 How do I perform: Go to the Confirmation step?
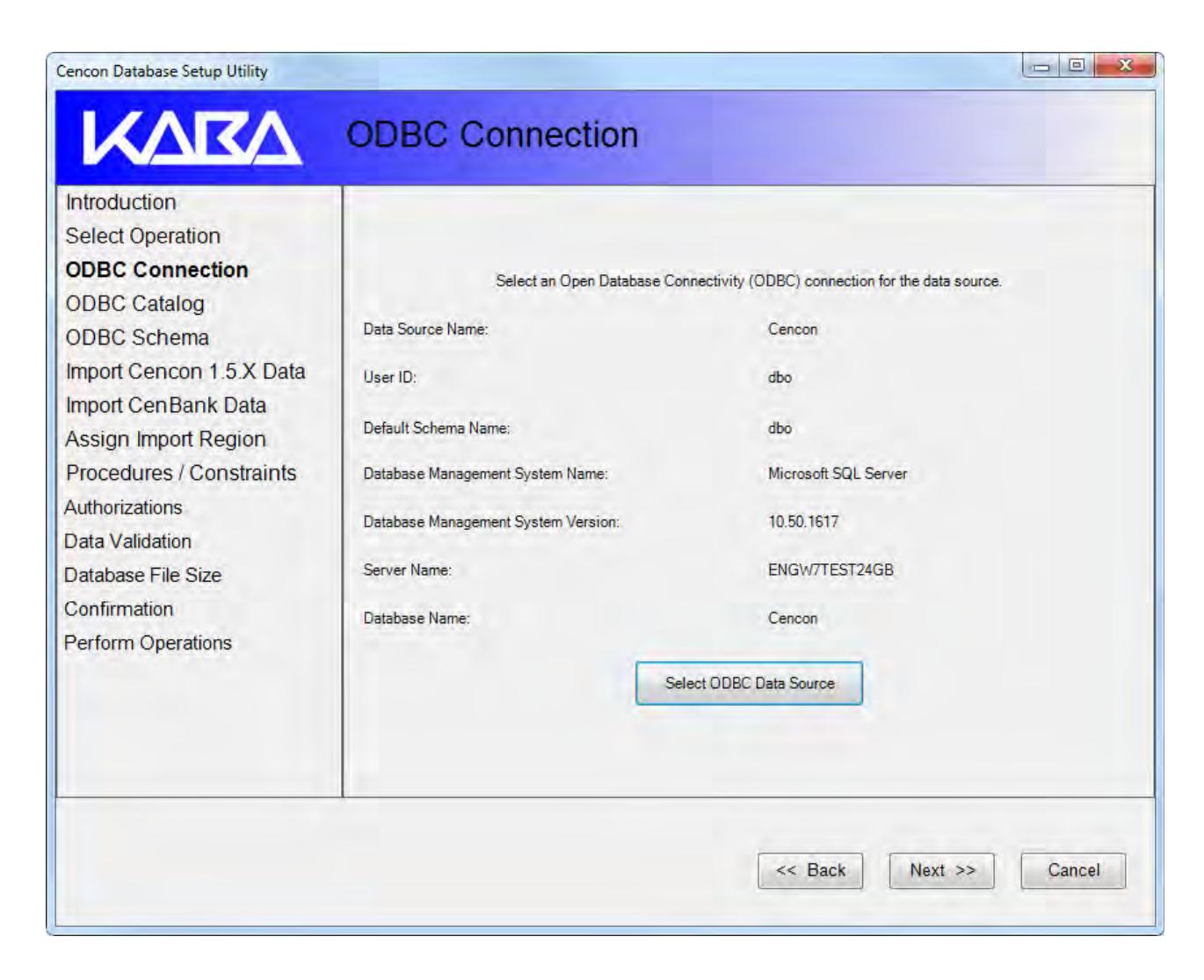[119, 609]
